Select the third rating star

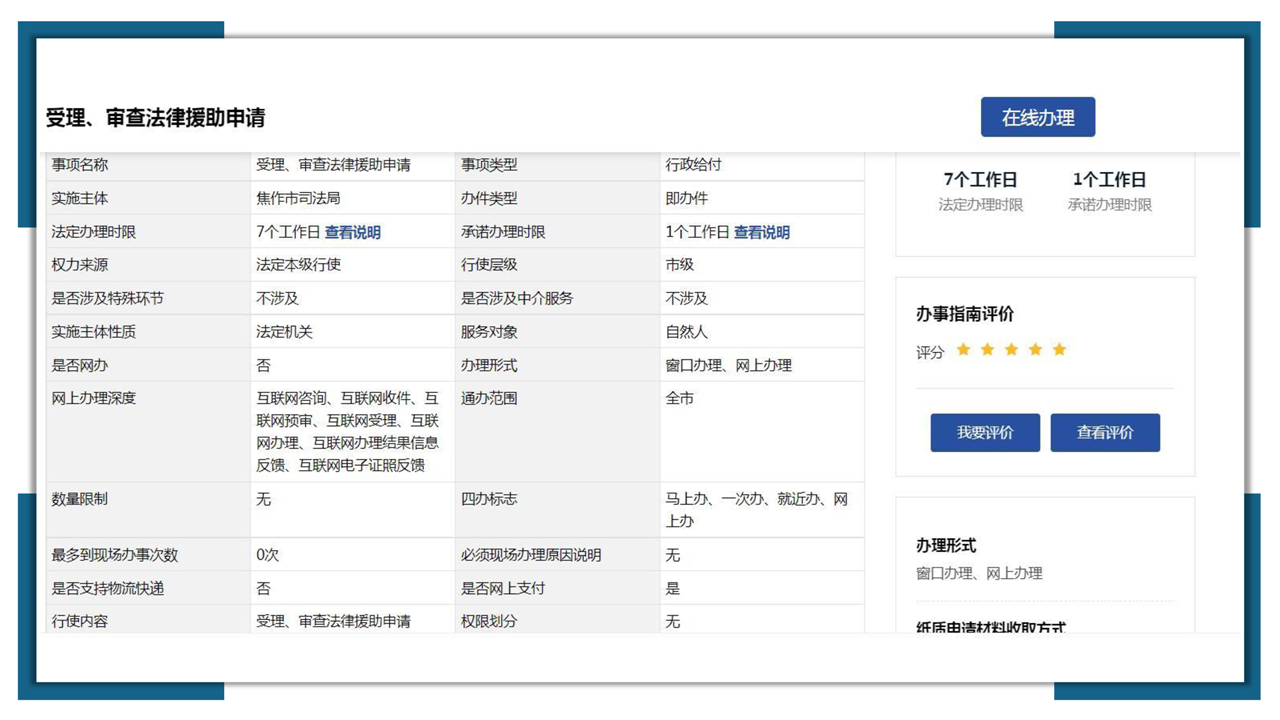coord(1011,350)
